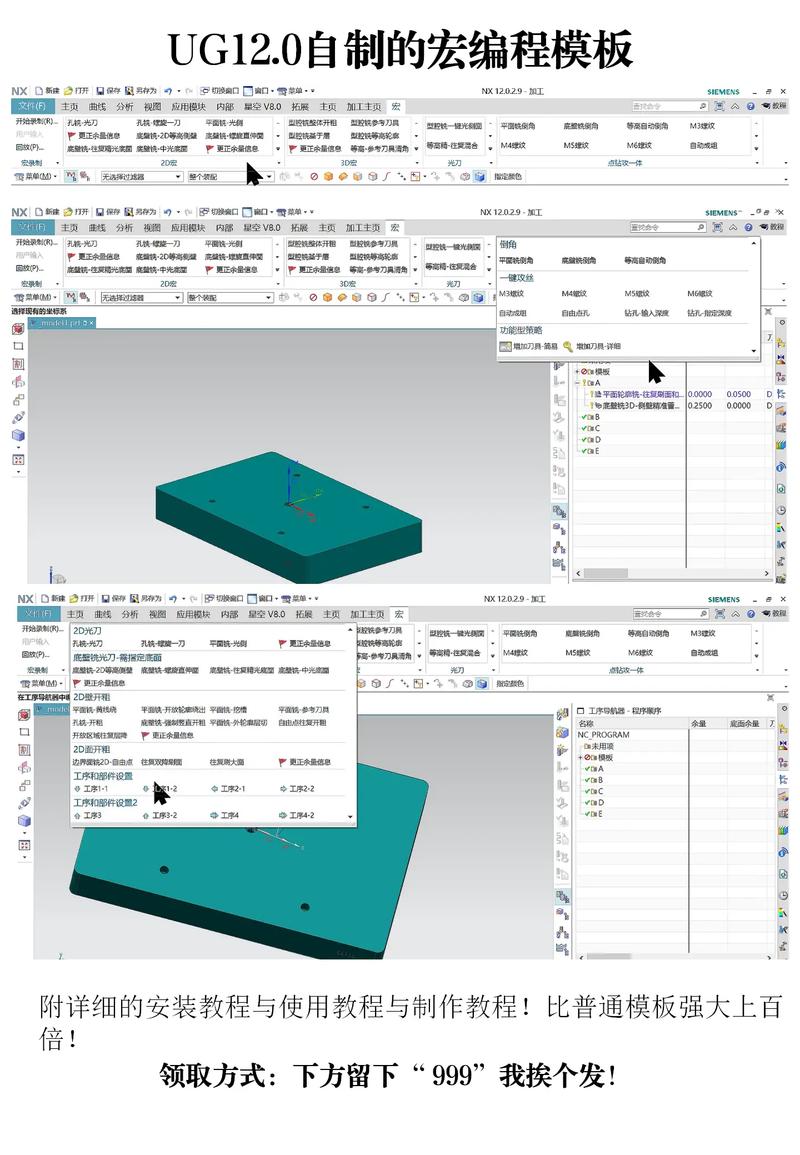This screenshot has width=800, height=1155.
Task: Collapse A node in middle window tree
Action: pos(577,383)
